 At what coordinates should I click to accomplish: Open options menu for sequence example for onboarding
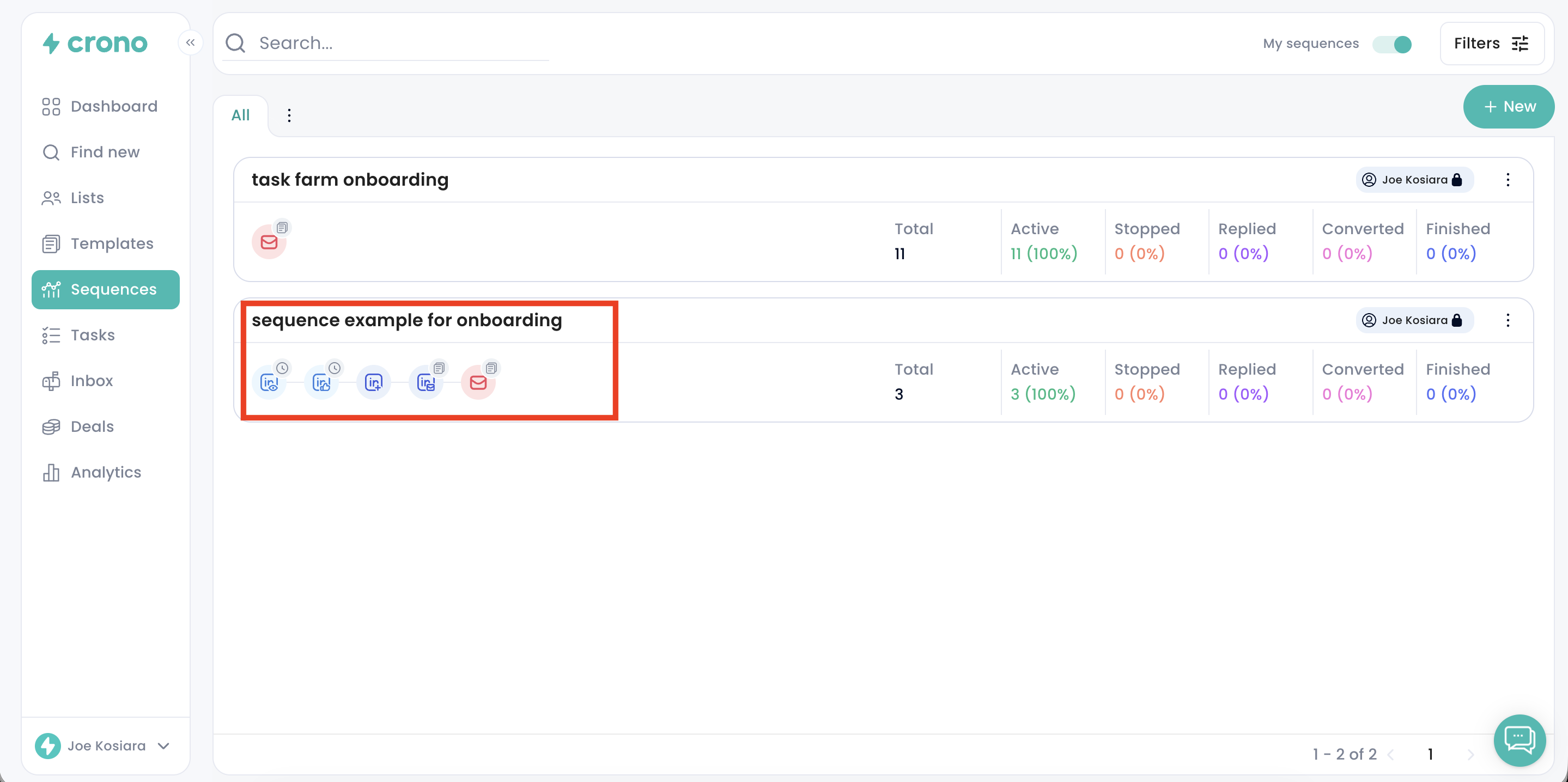click(x=1508, y=320)
